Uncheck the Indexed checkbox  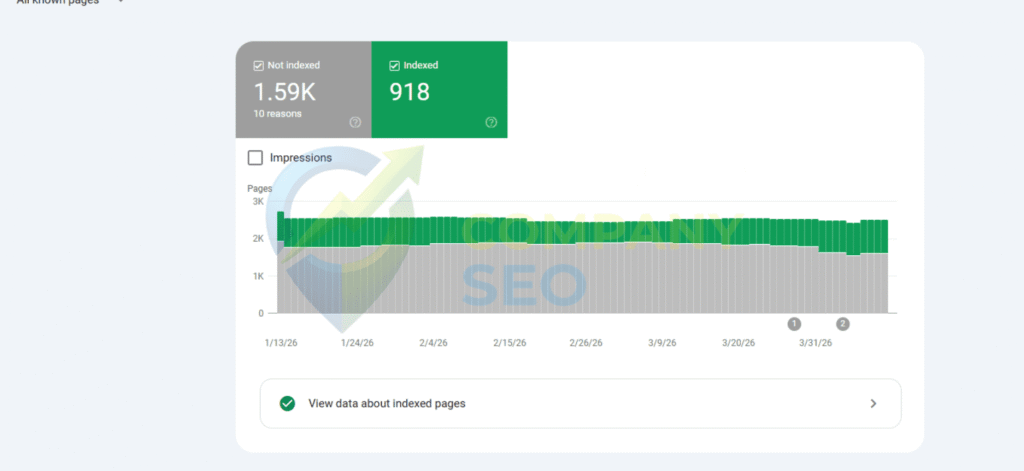click(x=394, y=66)
